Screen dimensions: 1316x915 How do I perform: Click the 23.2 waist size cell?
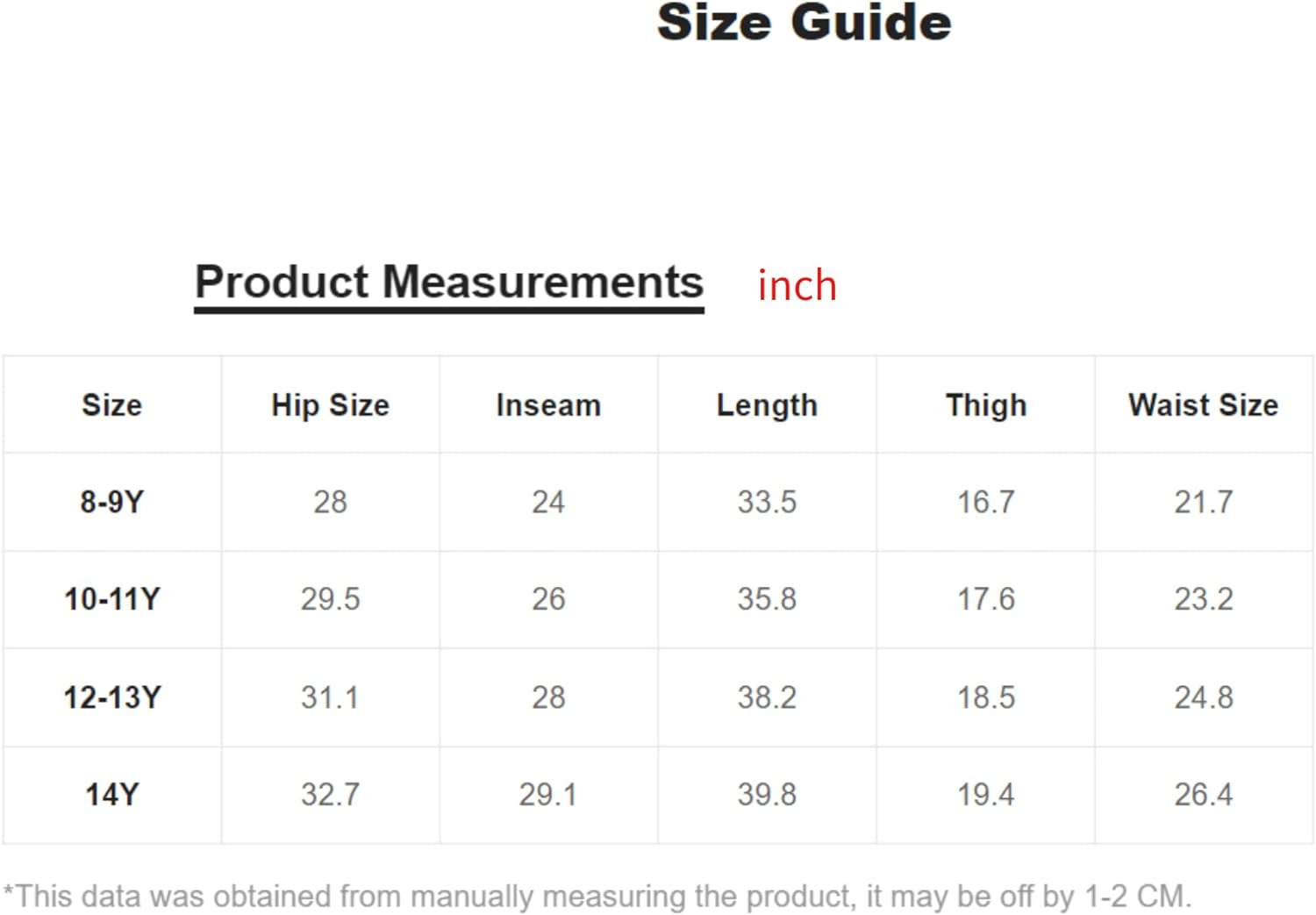1204,599
